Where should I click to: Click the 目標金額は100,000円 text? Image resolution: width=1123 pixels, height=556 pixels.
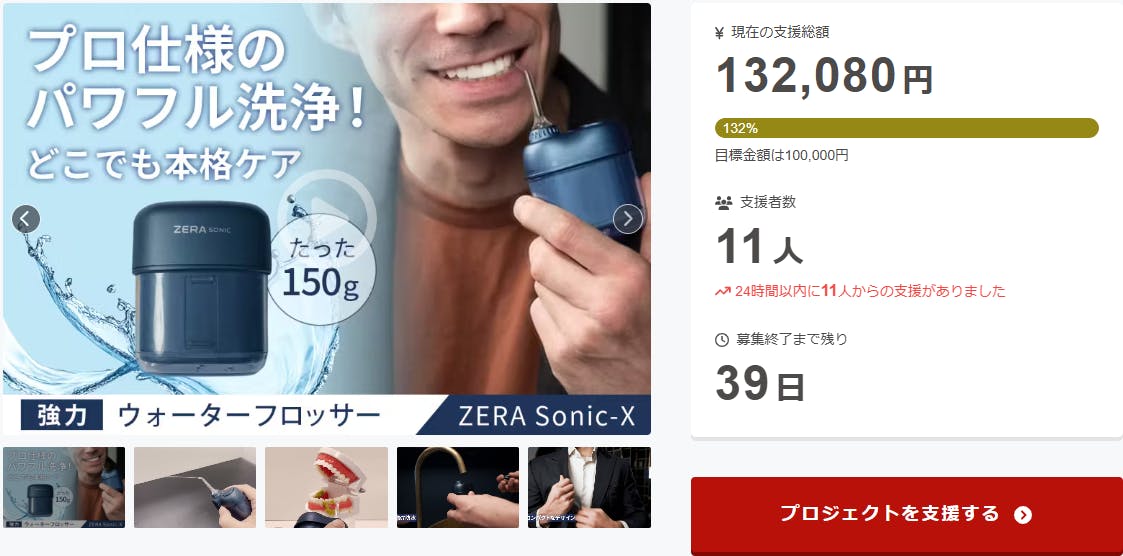pyautogui.click(x=781, y=155)
